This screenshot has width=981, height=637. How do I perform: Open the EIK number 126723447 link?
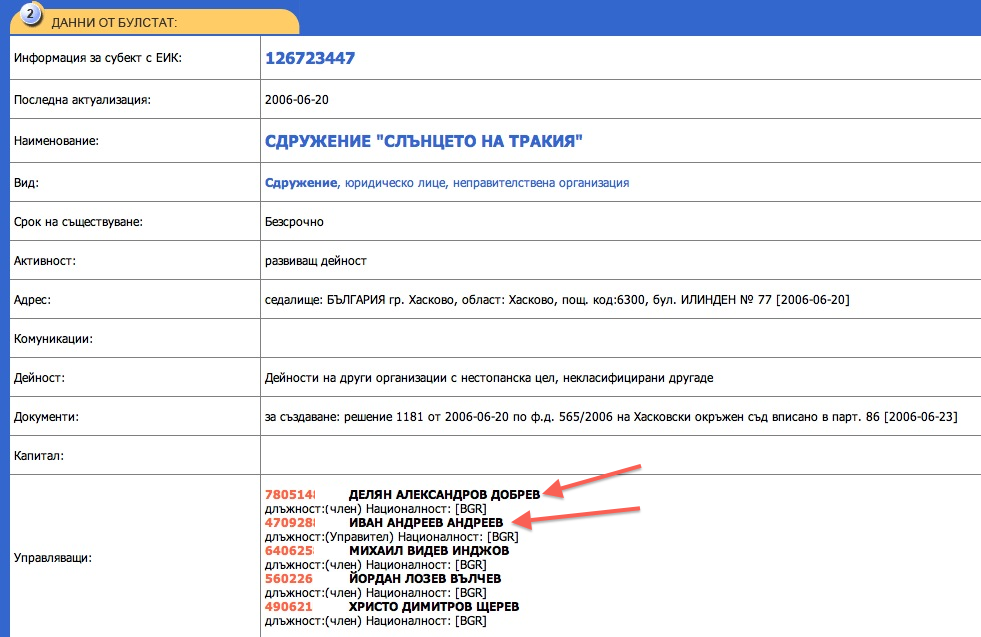click(x=310, y=58)
